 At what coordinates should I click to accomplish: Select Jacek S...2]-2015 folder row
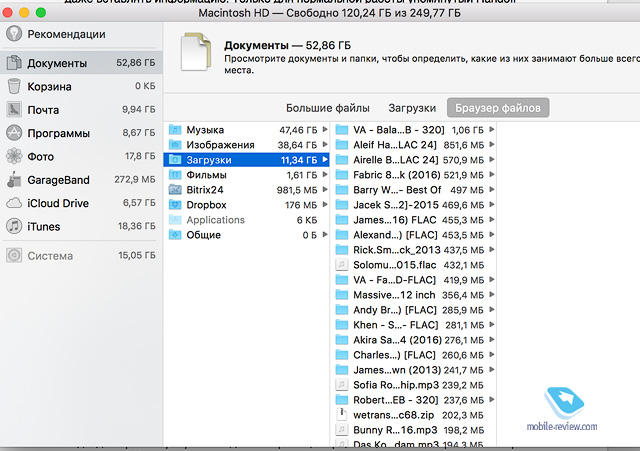(414, 205)
